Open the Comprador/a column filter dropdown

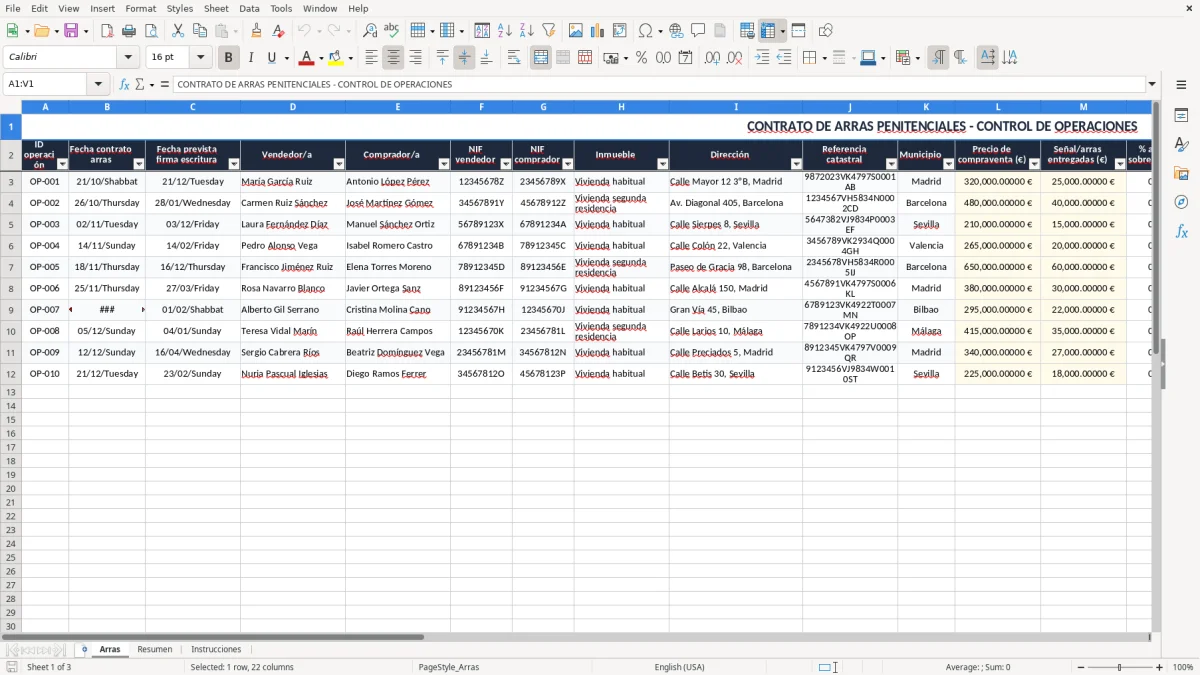(x=444, y=164)
